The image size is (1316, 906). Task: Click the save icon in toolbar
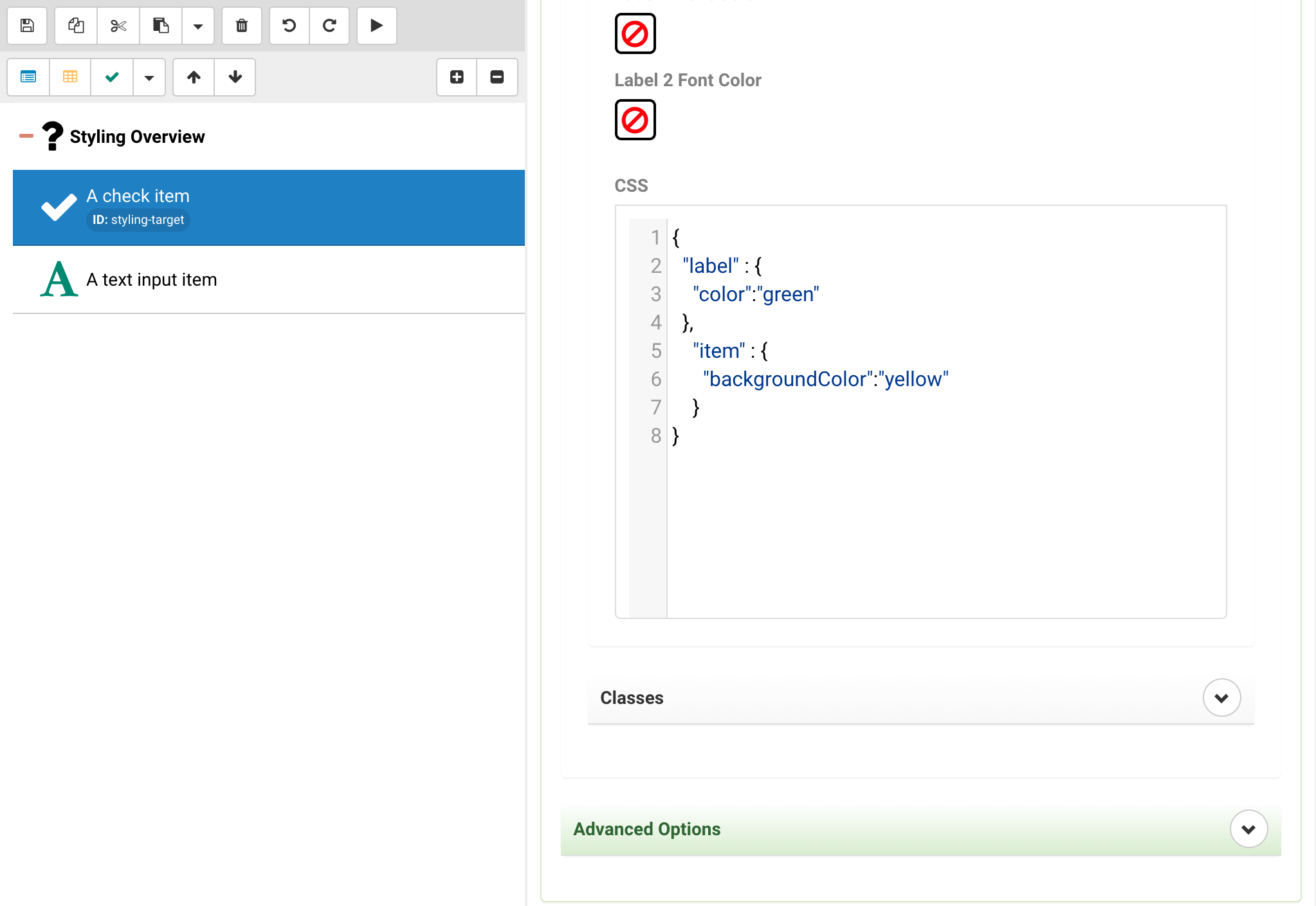click(27, 26)
